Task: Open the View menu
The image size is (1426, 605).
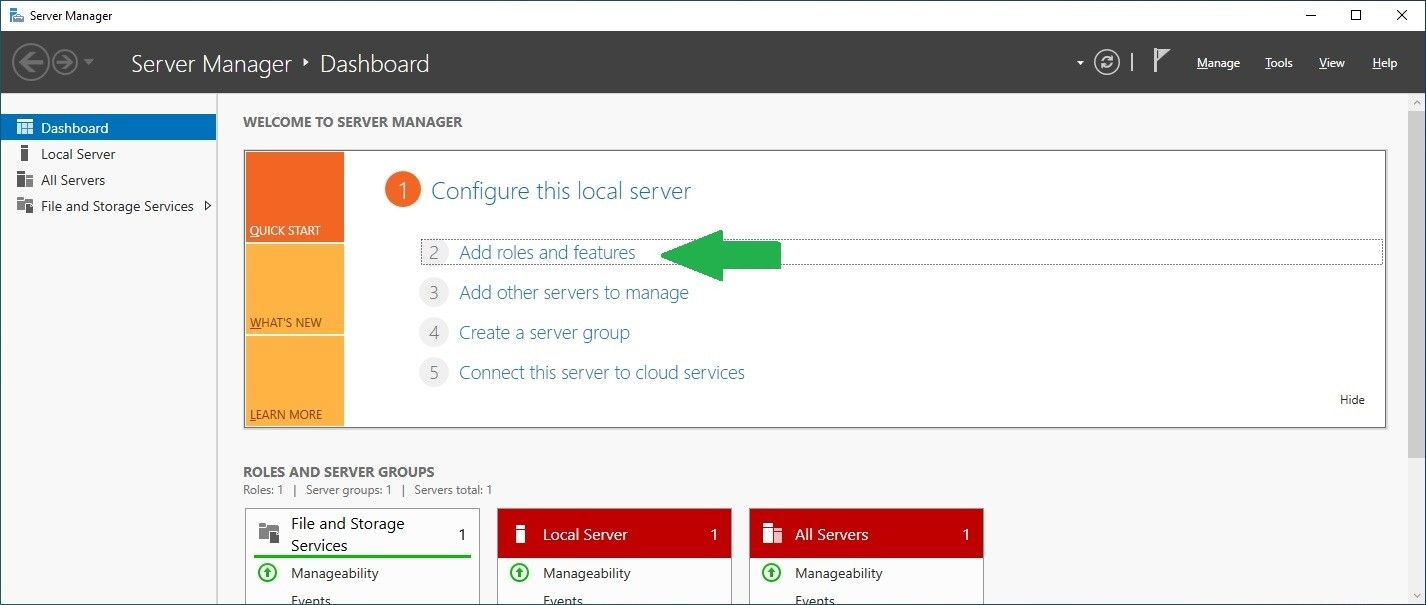Action: (x=1332, y=63)
